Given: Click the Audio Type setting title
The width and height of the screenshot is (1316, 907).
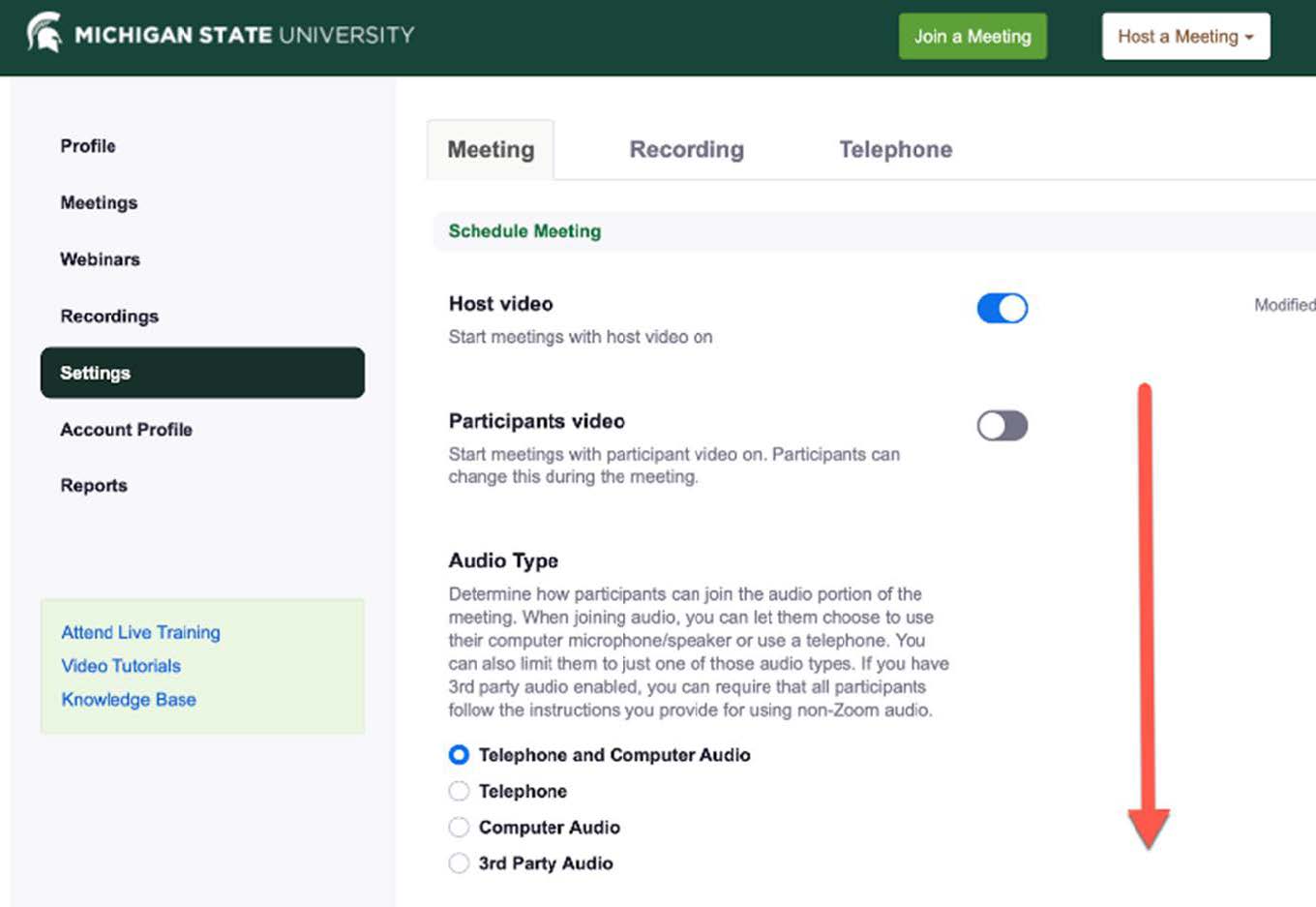Looking at the screenshot, I should pyautogui.click(x=503, y=560).
